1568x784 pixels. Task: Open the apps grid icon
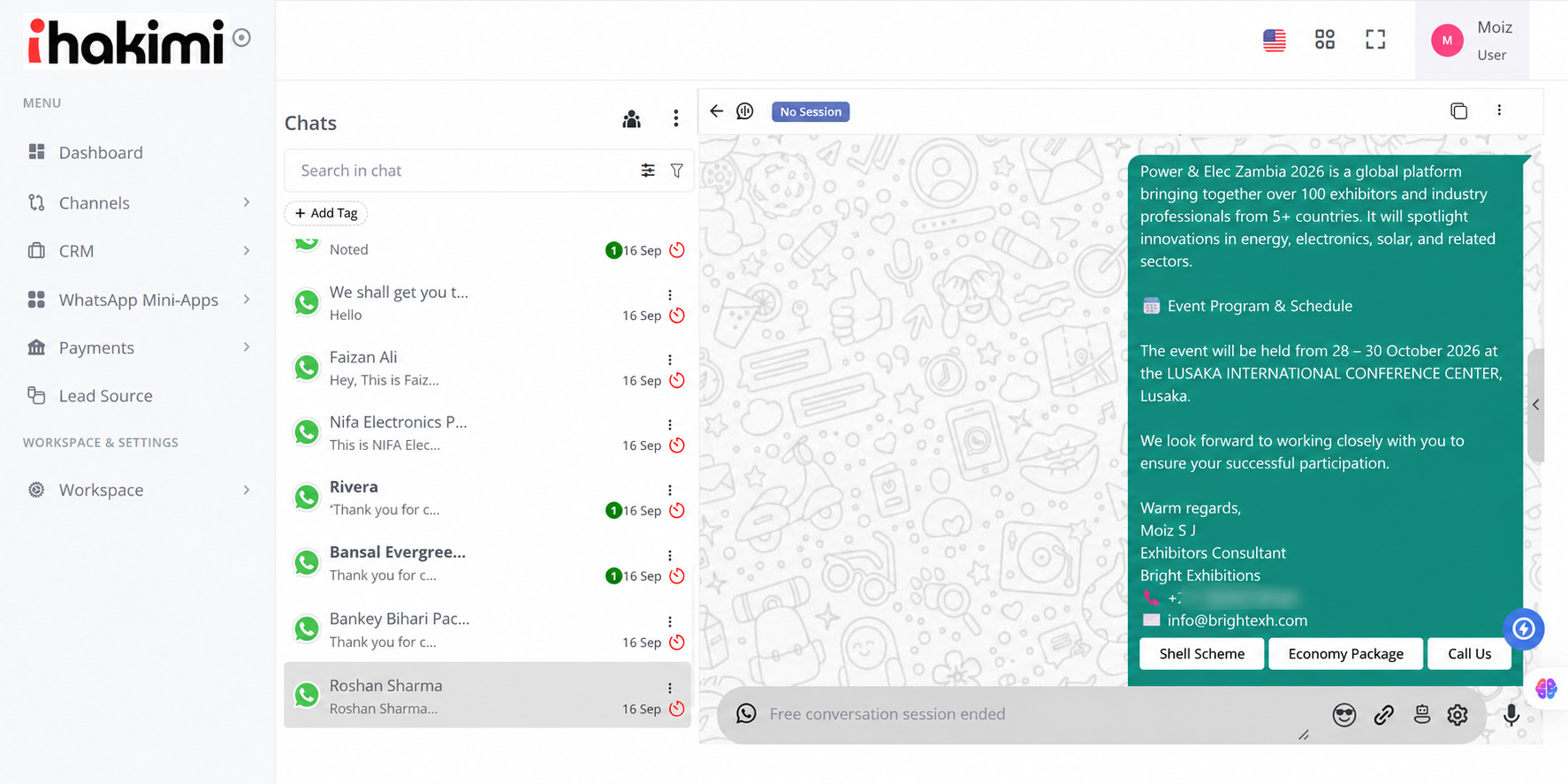coord(1325,39)
